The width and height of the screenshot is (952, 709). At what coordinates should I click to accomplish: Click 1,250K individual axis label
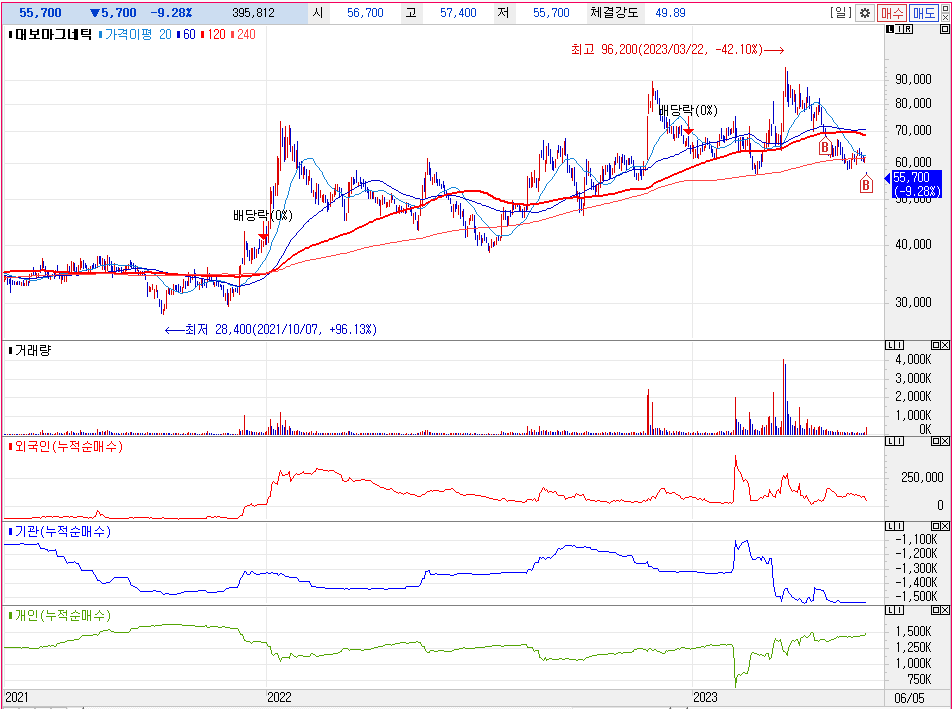point(913,647)
